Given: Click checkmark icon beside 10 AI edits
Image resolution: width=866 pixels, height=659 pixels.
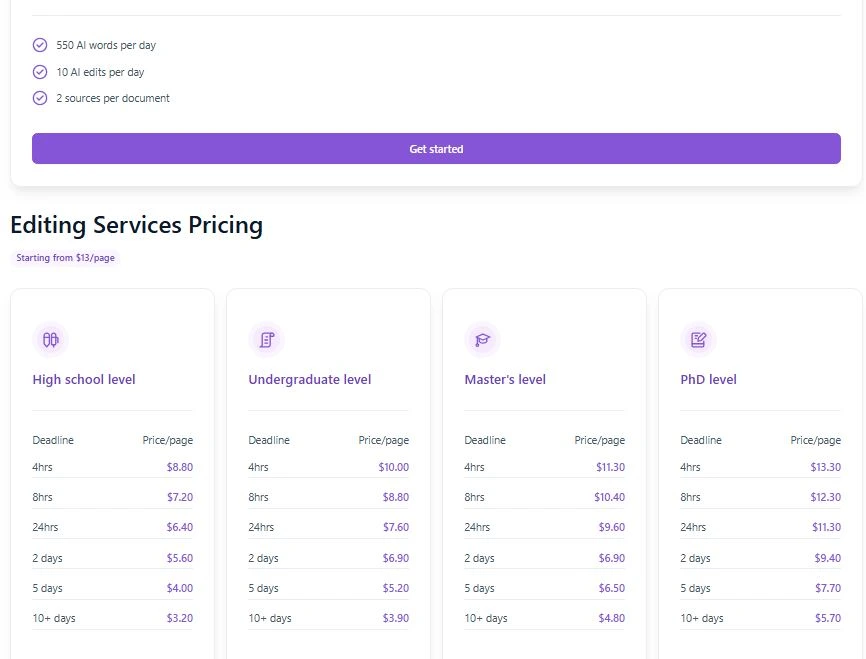Looking at the screenshot, I should click(x=40, y=72).
